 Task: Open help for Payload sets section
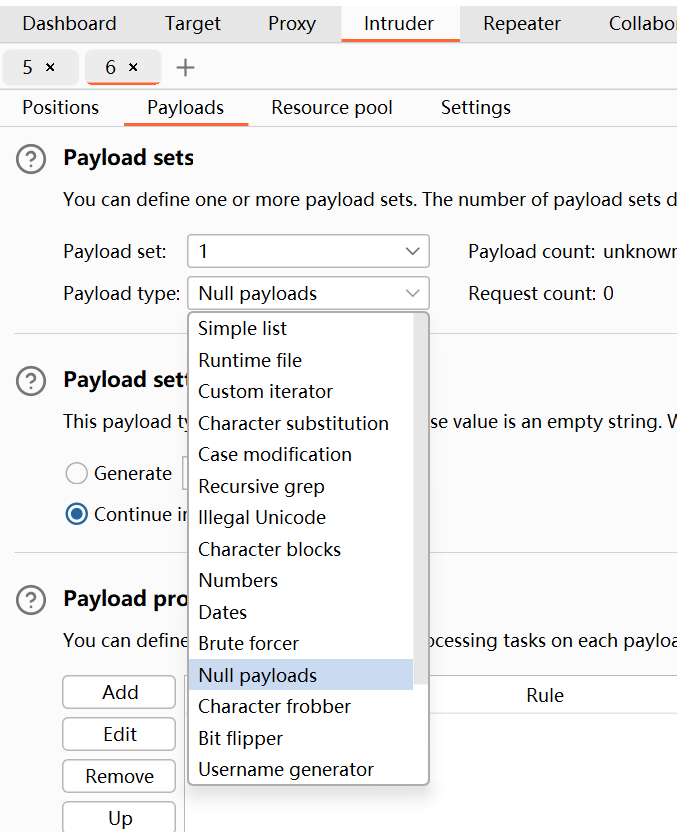coord(31,159)
